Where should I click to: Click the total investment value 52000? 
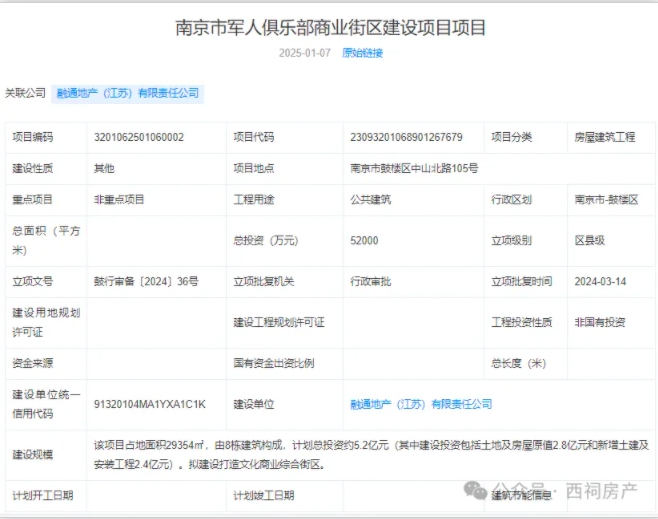tap(364, 240)
